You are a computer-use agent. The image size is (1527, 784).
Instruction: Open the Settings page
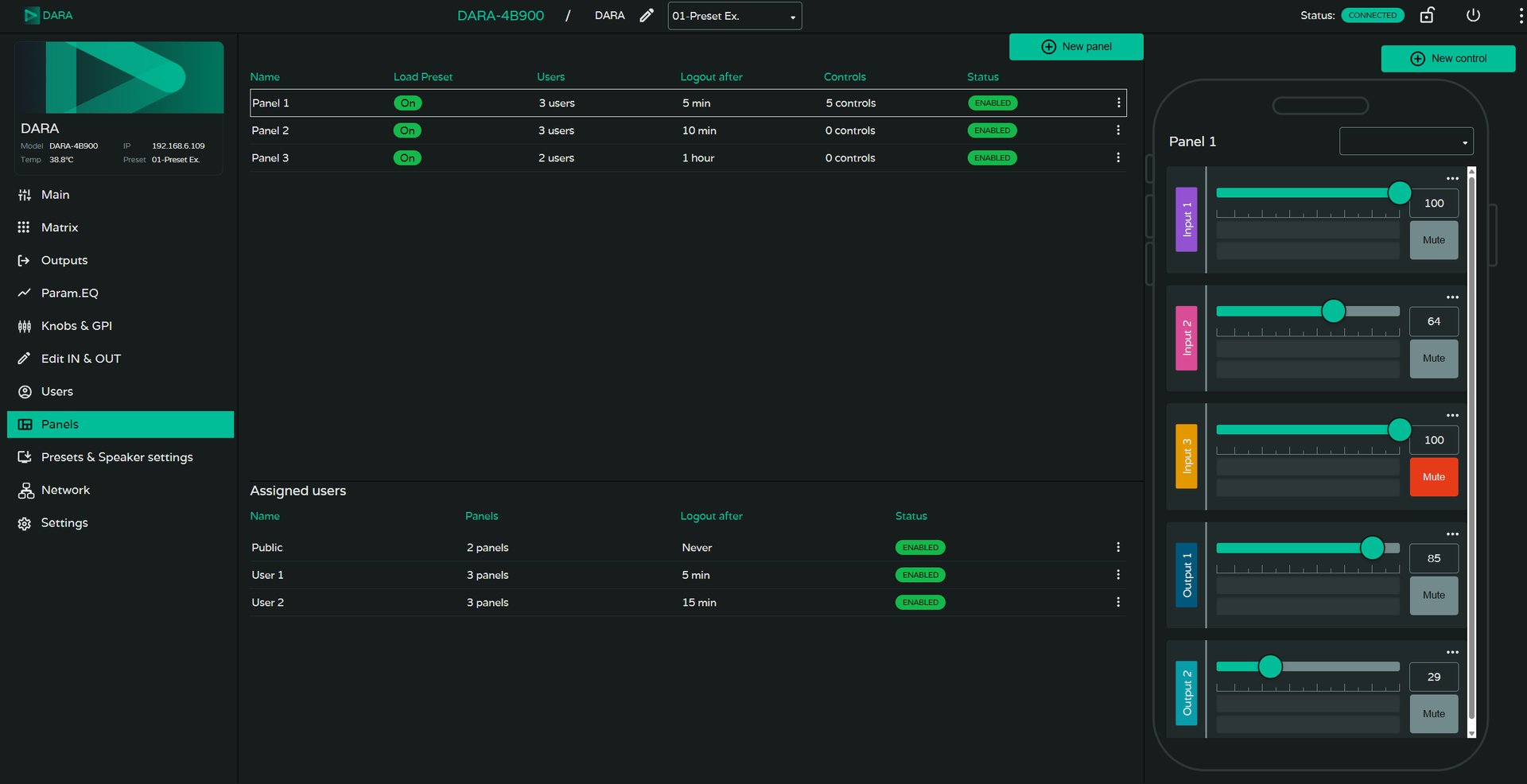pyautogui.click(x=120, y=523)
